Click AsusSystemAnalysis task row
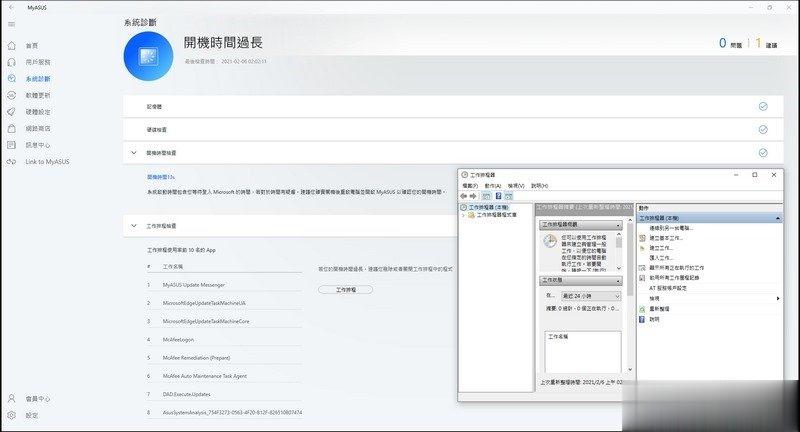The height and width of the screenshot is (432, 800). tap(224, 412)
